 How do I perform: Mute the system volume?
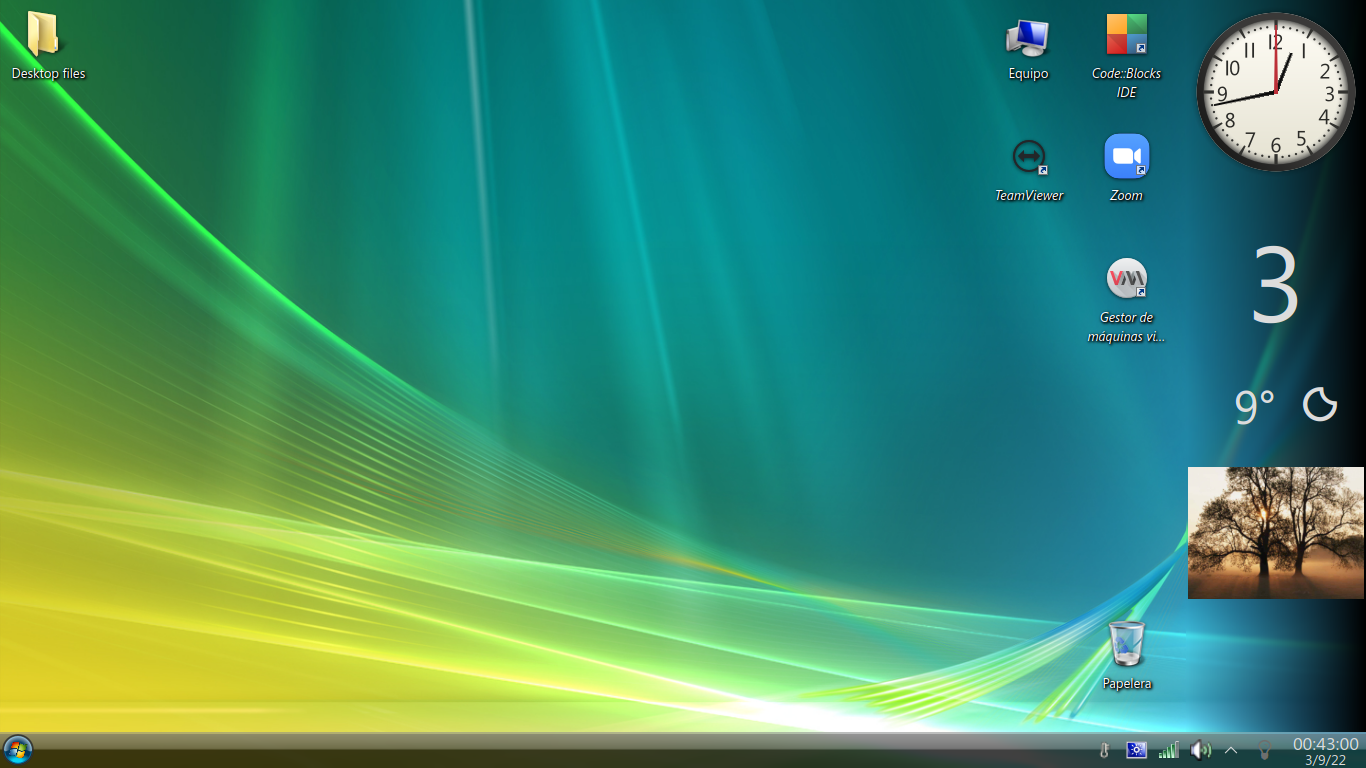(x=1200, y=749)
